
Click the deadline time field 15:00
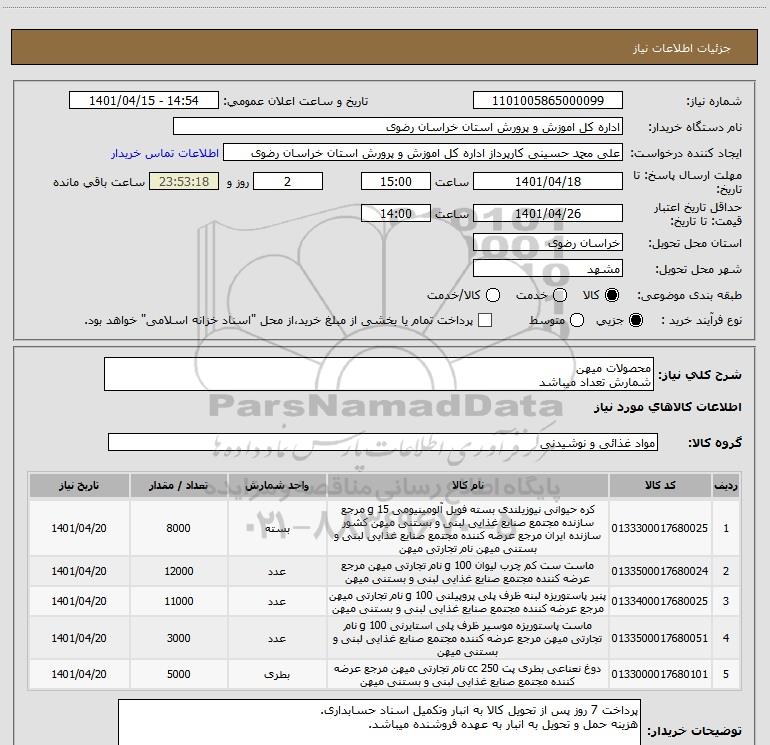pos(396,181)
